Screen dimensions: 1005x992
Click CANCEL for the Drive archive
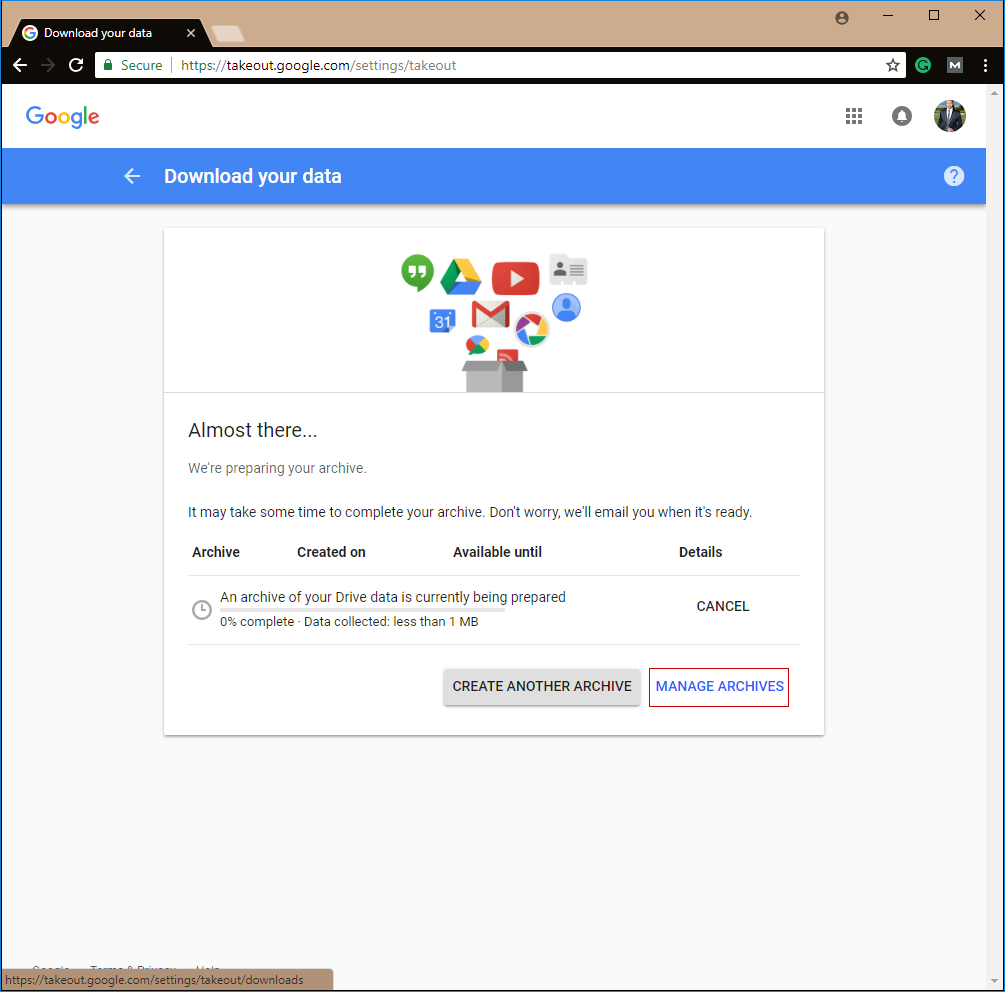pyautogui.click(x=722, y=606)
